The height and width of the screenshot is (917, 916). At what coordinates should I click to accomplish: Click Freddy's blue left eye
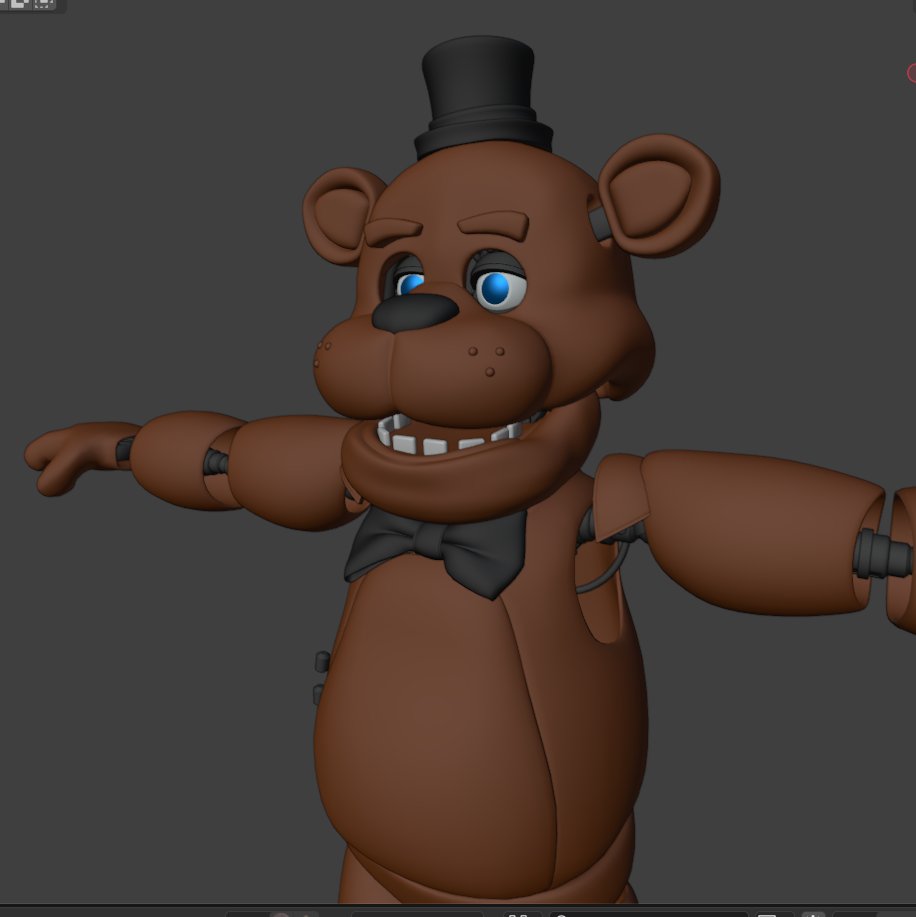pos(497,286)
